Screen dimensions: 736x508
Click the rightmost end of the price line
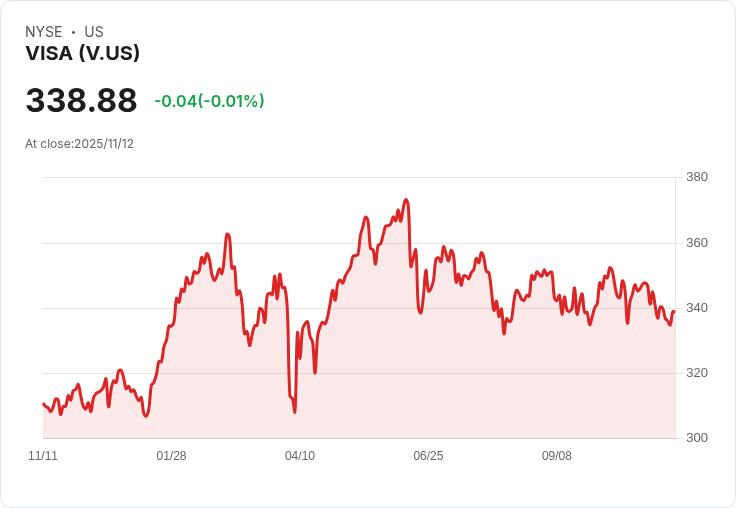click(x=674, y=312)
